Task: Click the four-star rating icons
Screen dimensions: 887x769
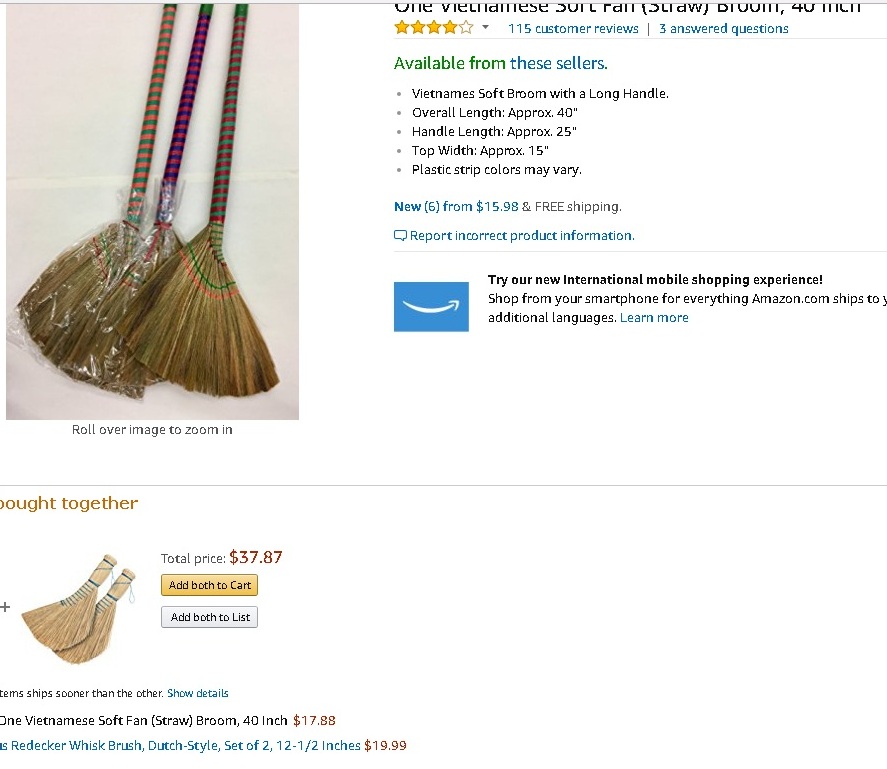Action: pos(434,27)
